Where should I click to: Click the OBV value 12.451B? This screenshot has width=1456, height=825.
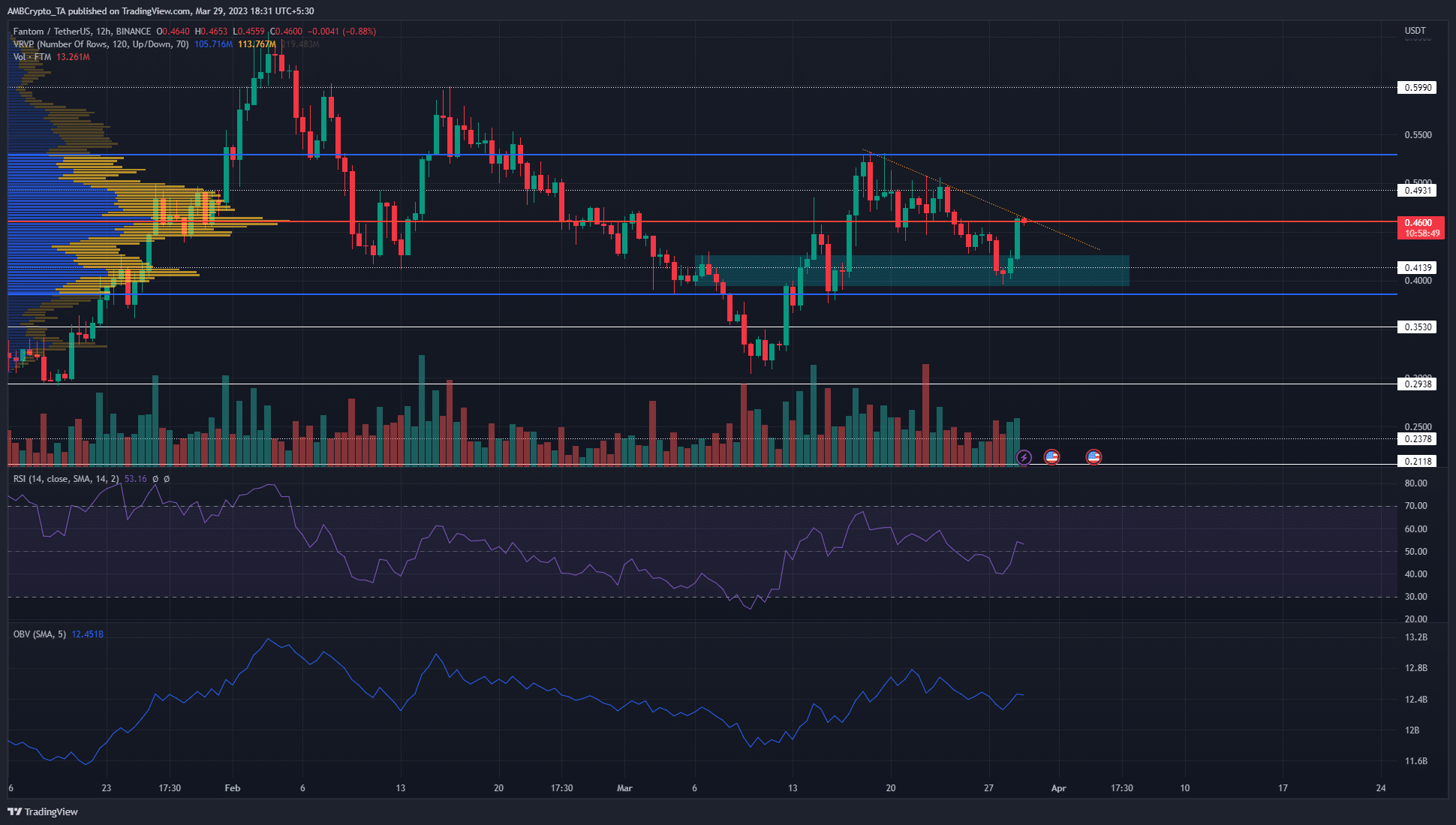(x=88, y=634)
